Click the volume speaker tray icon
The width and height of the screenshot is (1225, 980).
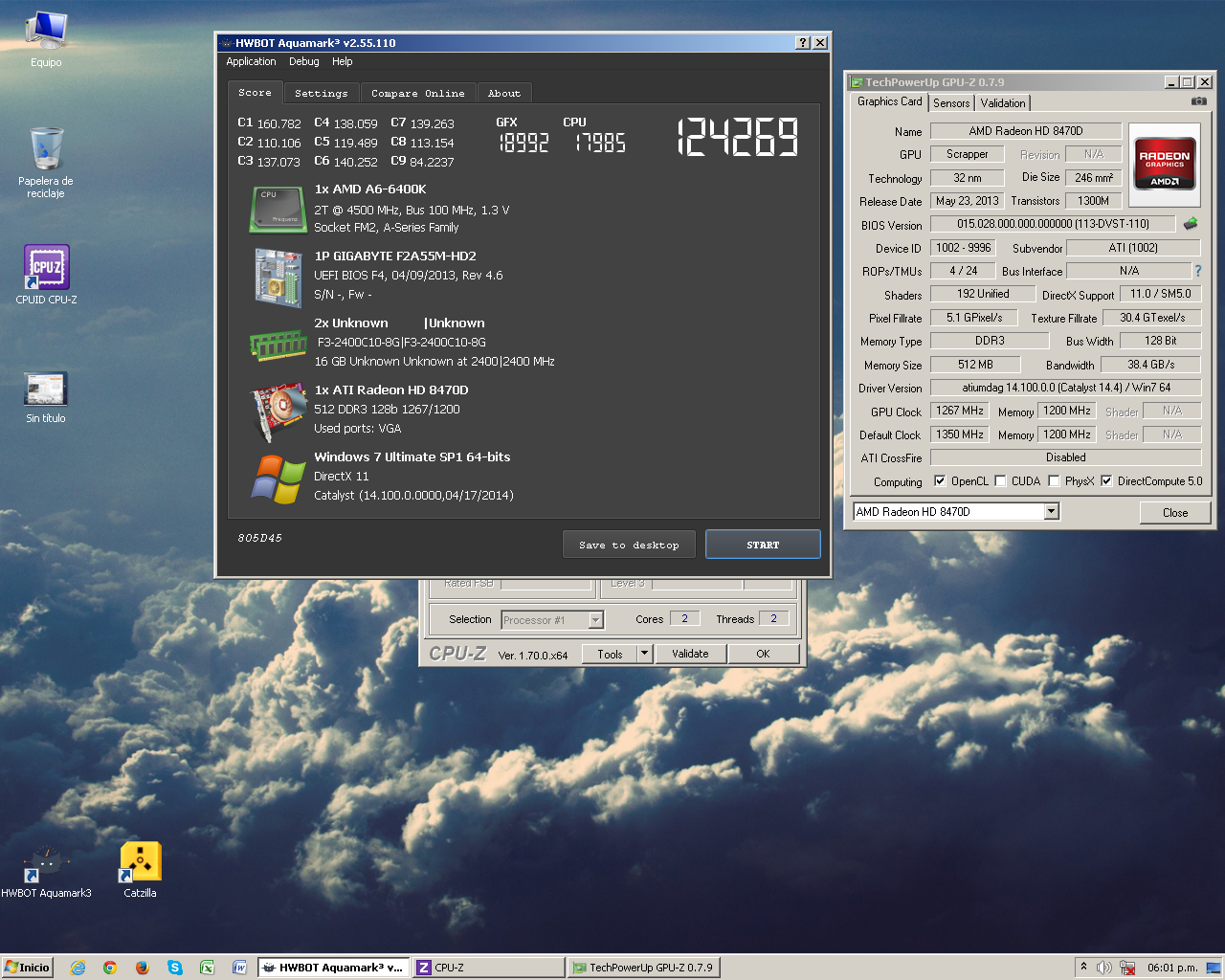1103,968
